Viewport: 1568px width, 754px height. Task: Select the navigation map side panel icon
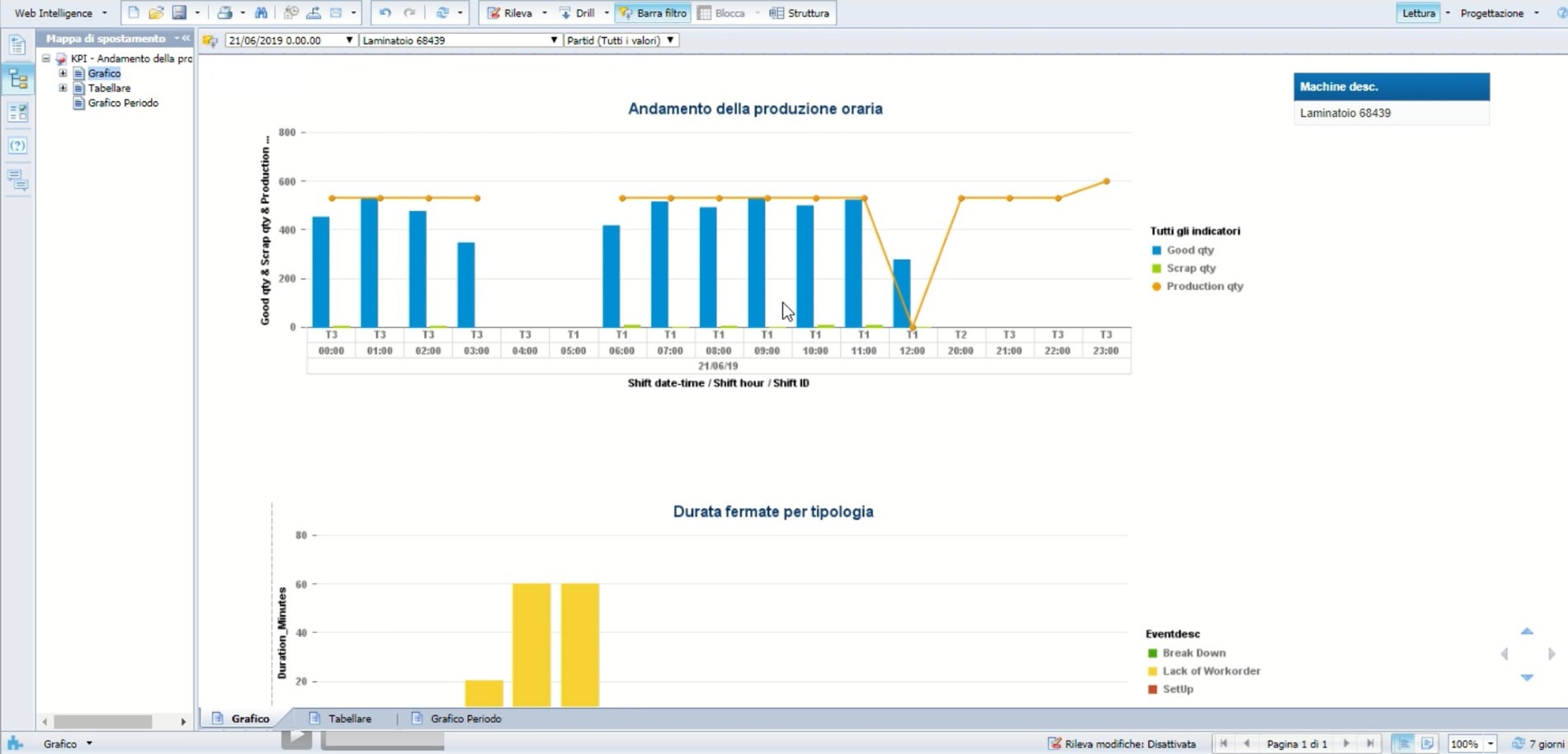tap(18, 79)
